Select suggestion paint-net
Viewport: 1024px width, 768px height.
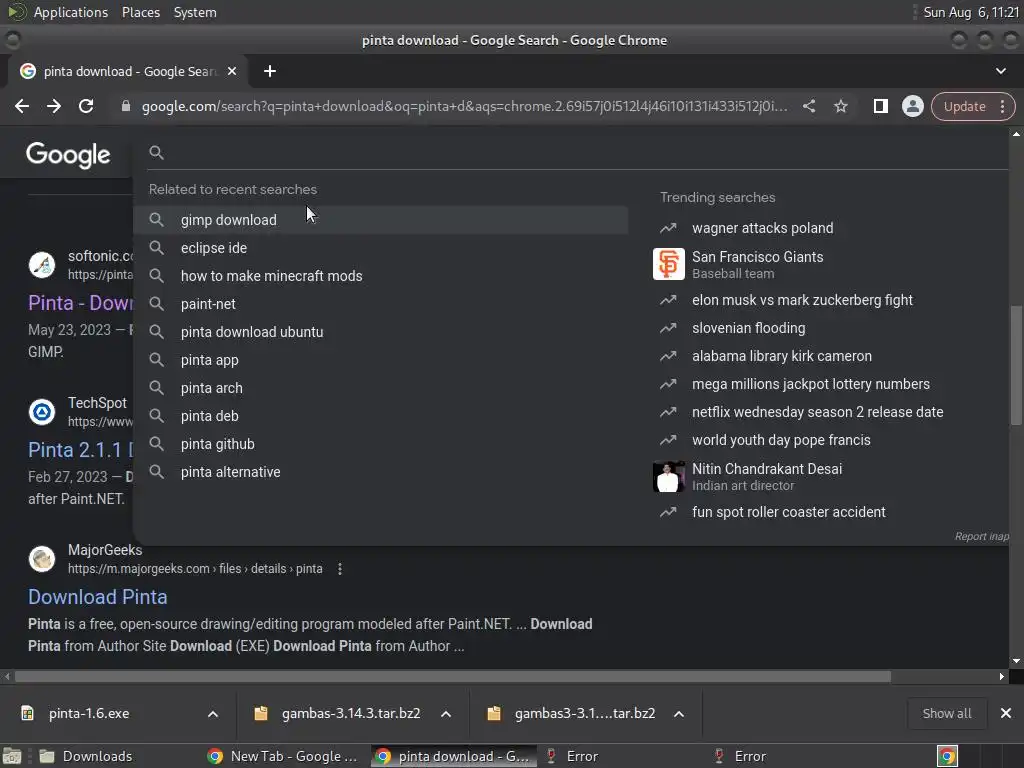tap(381, 304)
